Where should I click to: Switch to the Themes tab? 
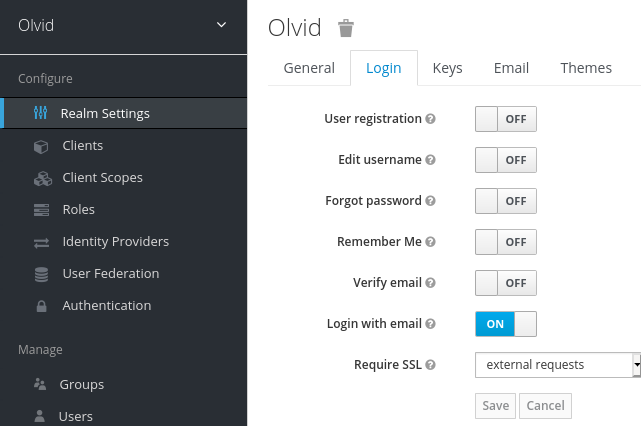586,68
